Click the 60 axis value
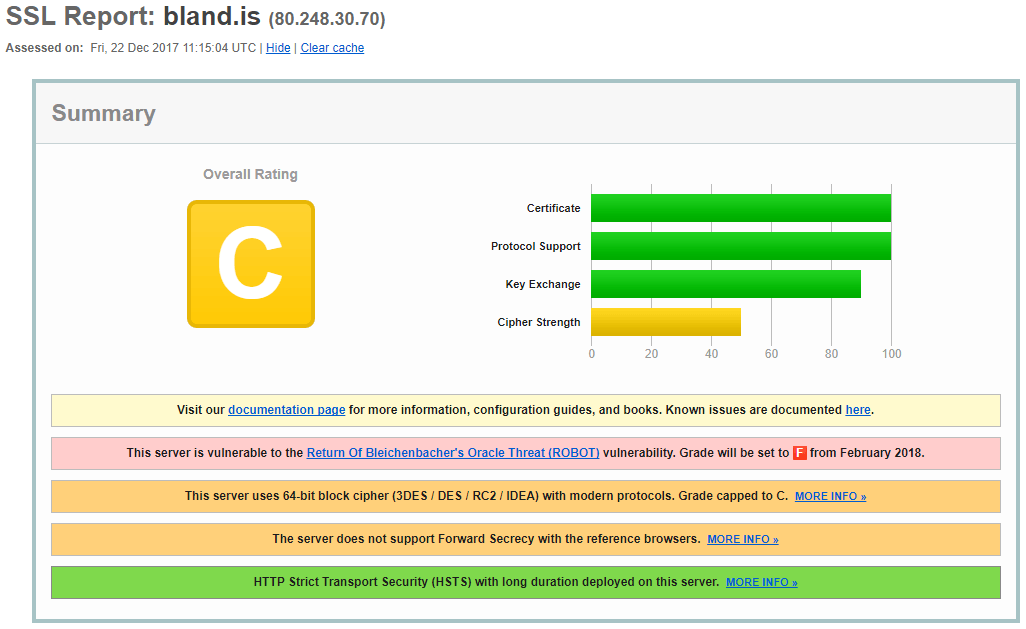Viewport: 1026px width, 629px height. coord(771,353)
